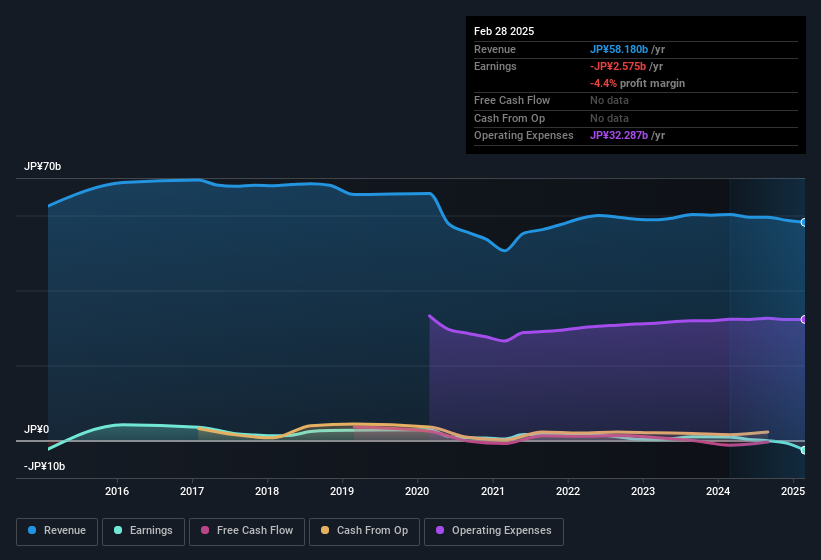Viewport: 821px width, 560px height.
Task: Click the 2021 x-axis label
Action: click(x=493, y=491)
